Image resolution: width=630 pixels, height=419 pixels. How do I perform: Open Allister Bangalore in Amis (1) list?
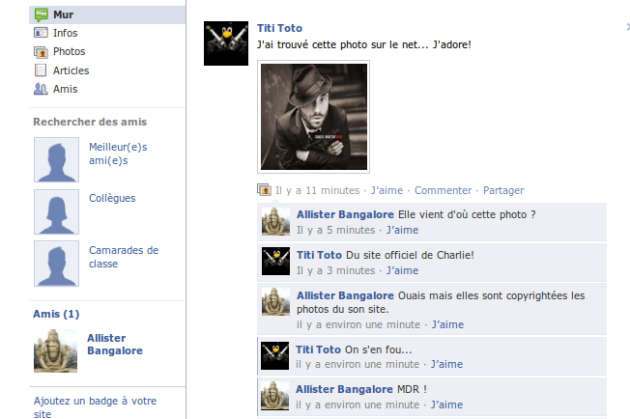click(115, 344)
